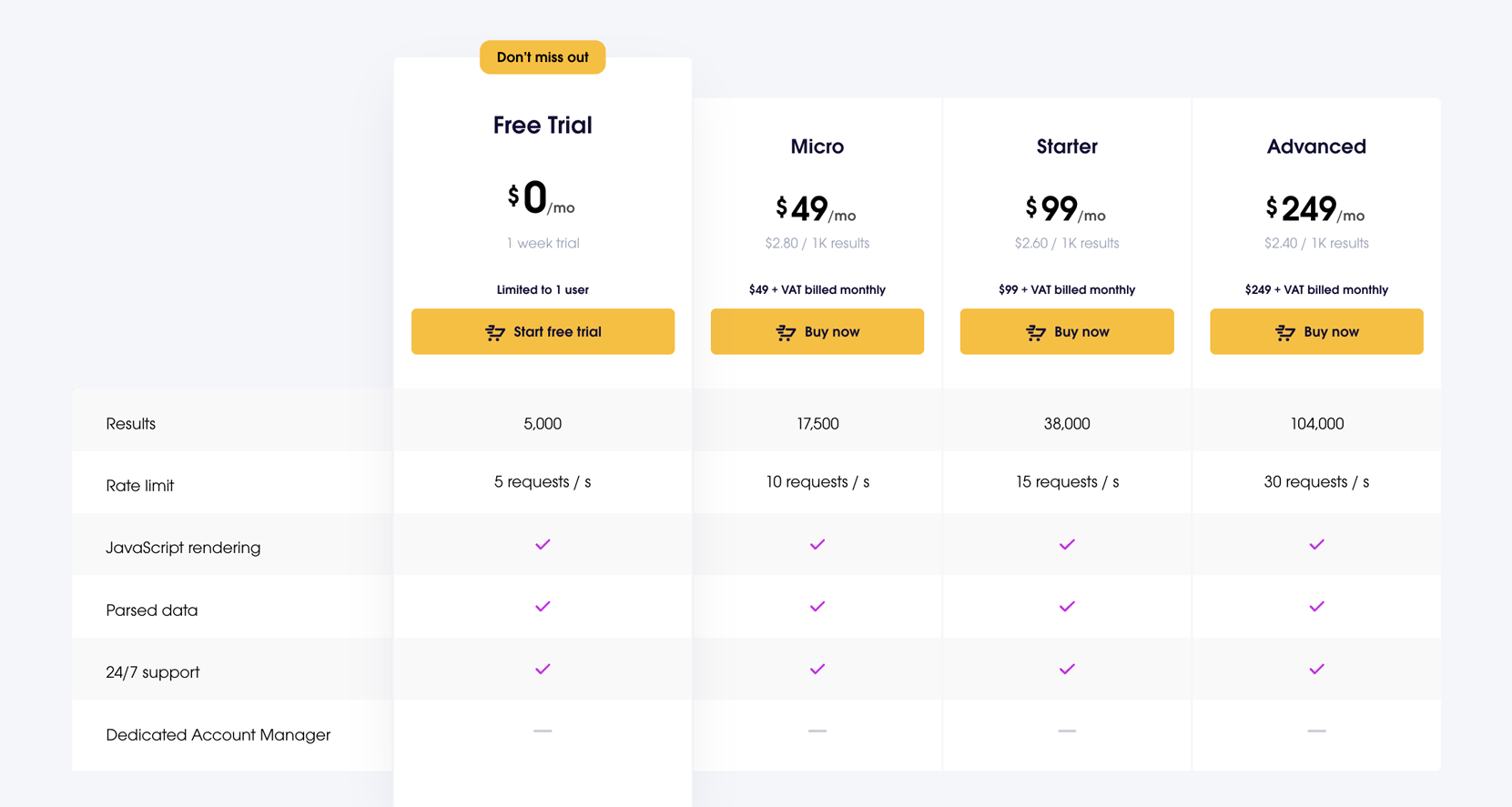Click cart icon on Start free trial button

[x=495, y=332]
